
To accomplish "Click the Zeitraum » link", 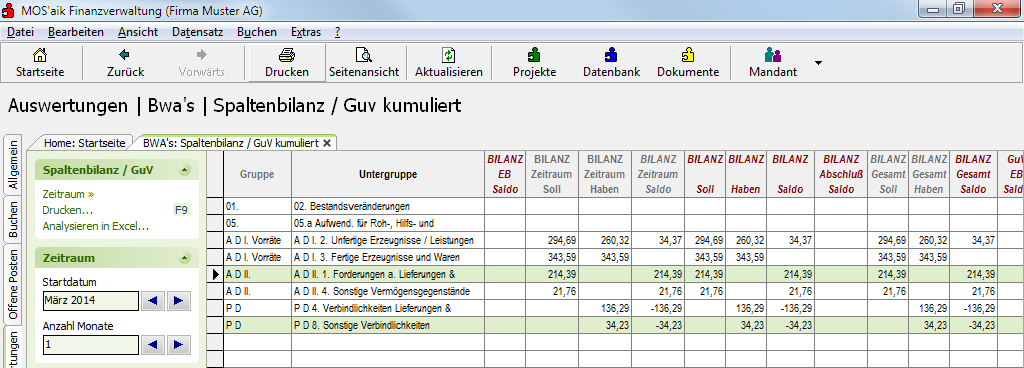I will (x=69, y=194).
